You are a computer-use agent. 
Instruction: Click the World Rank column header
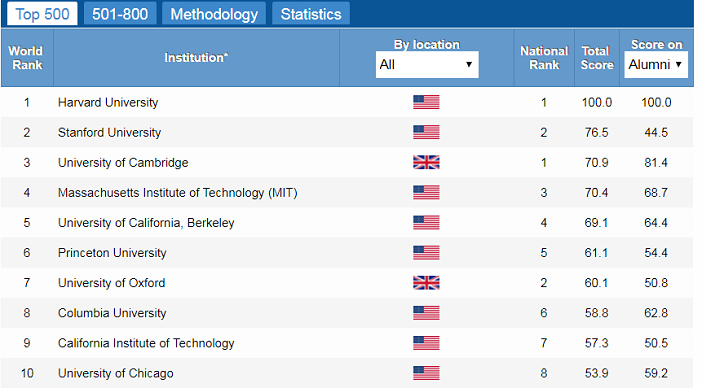(27, 58)
